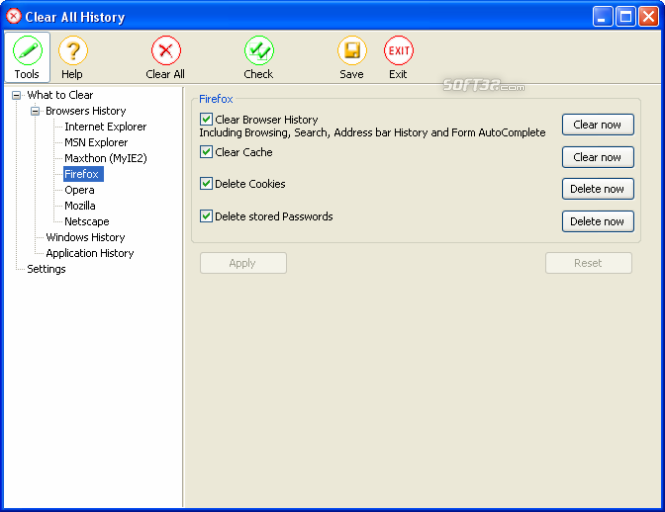The width and height of the screenshot is (665, 512).
Task: Click the Browsers History label
Action: pos(86,111)
